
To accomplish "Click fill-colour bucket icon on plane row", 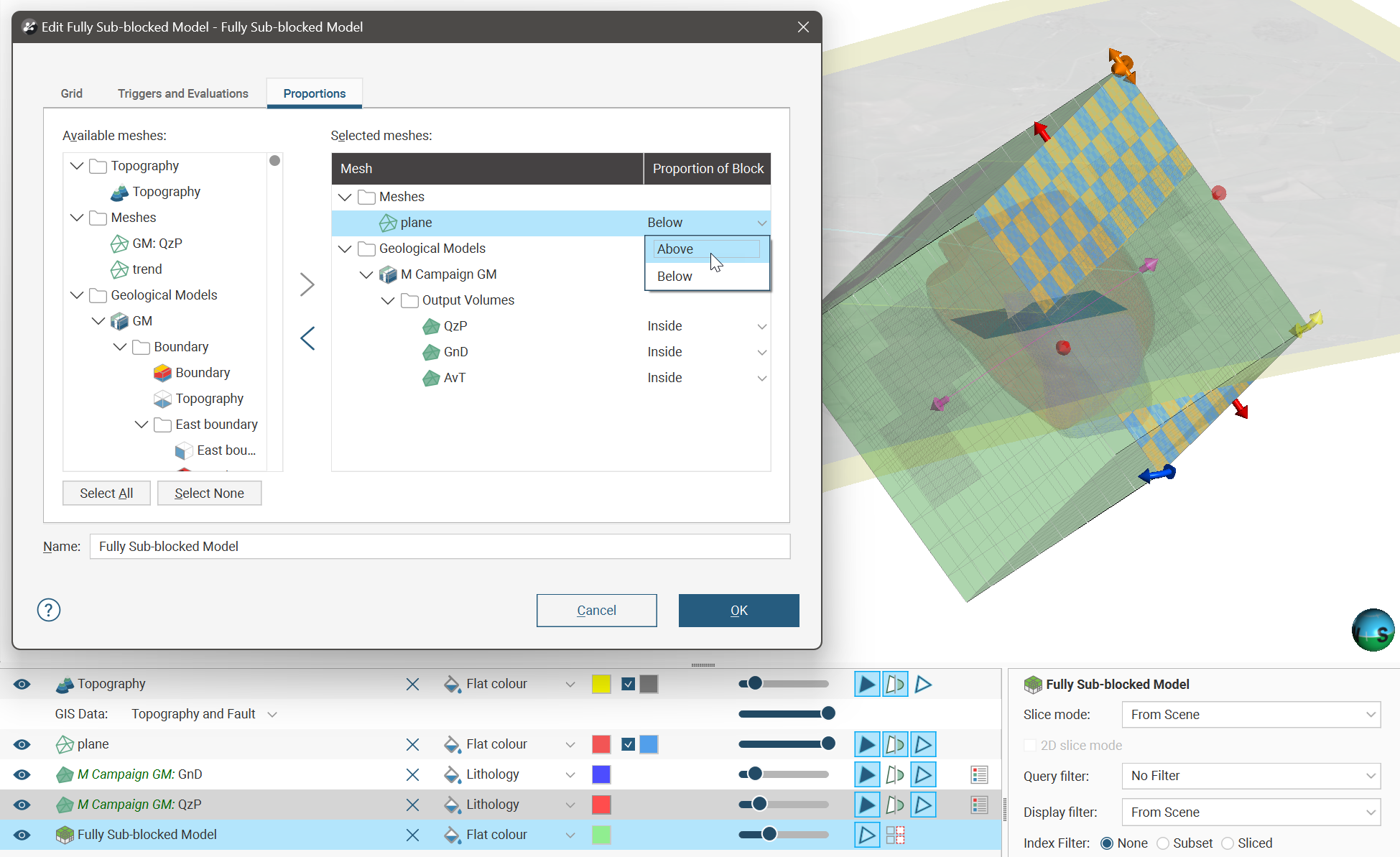I will click(452, 744).
